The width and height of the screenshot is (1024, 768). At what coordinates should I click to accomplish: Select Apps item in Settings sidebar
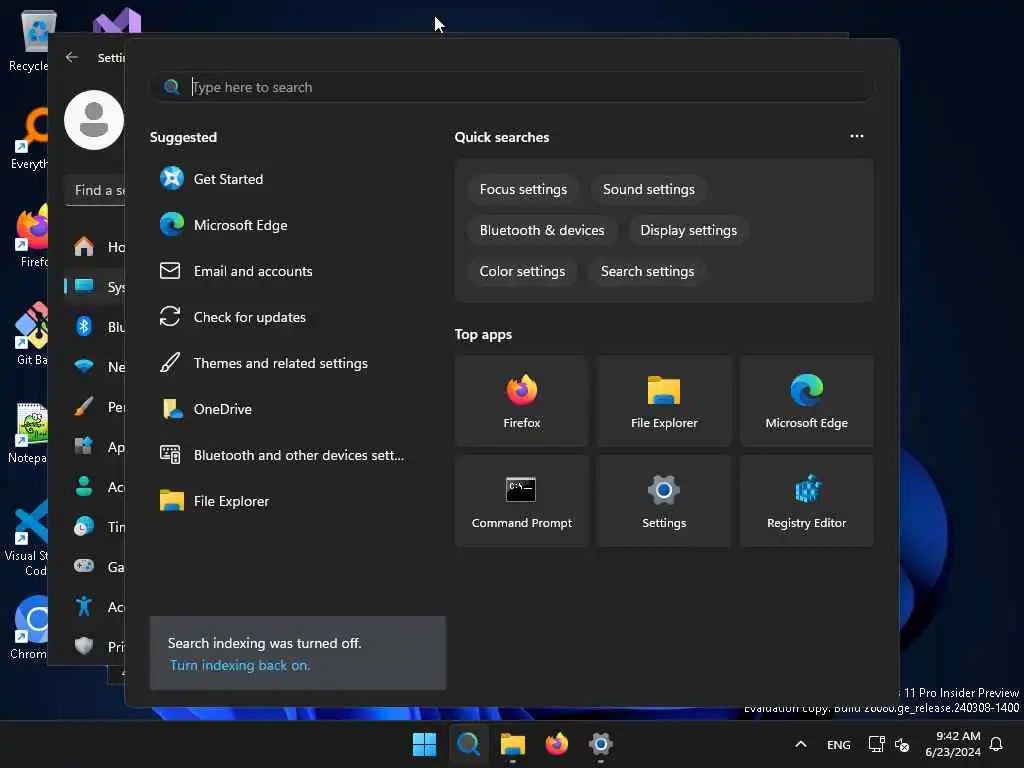(x=95, y=447)
